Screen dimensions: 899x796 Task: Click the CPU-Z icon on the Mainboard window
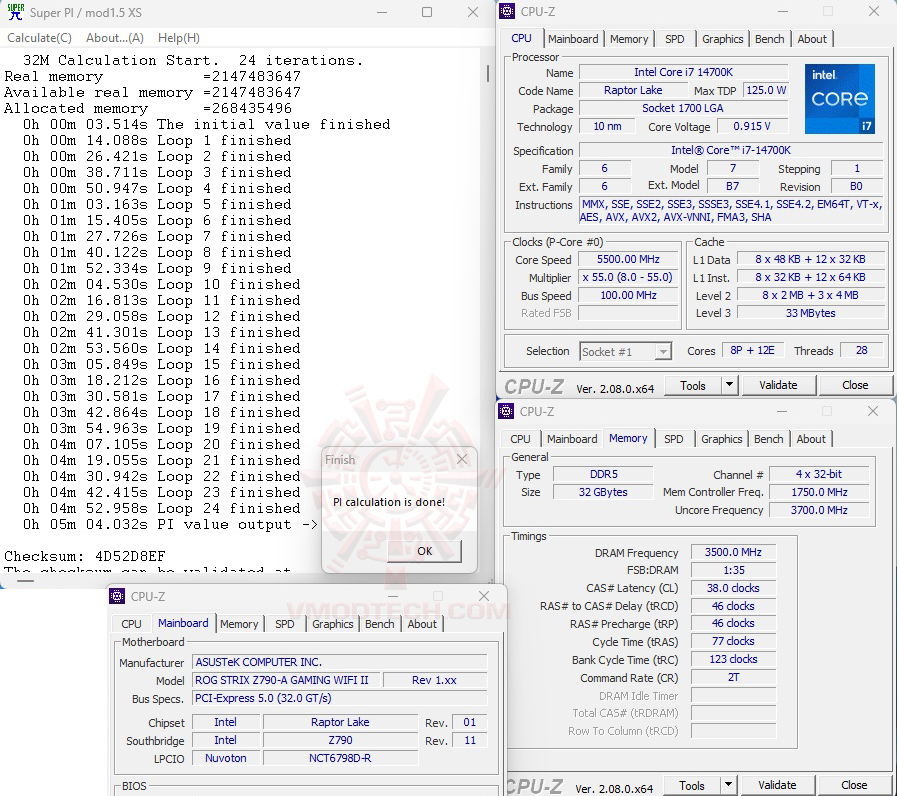pyautogui.click(x=119, y=595)
